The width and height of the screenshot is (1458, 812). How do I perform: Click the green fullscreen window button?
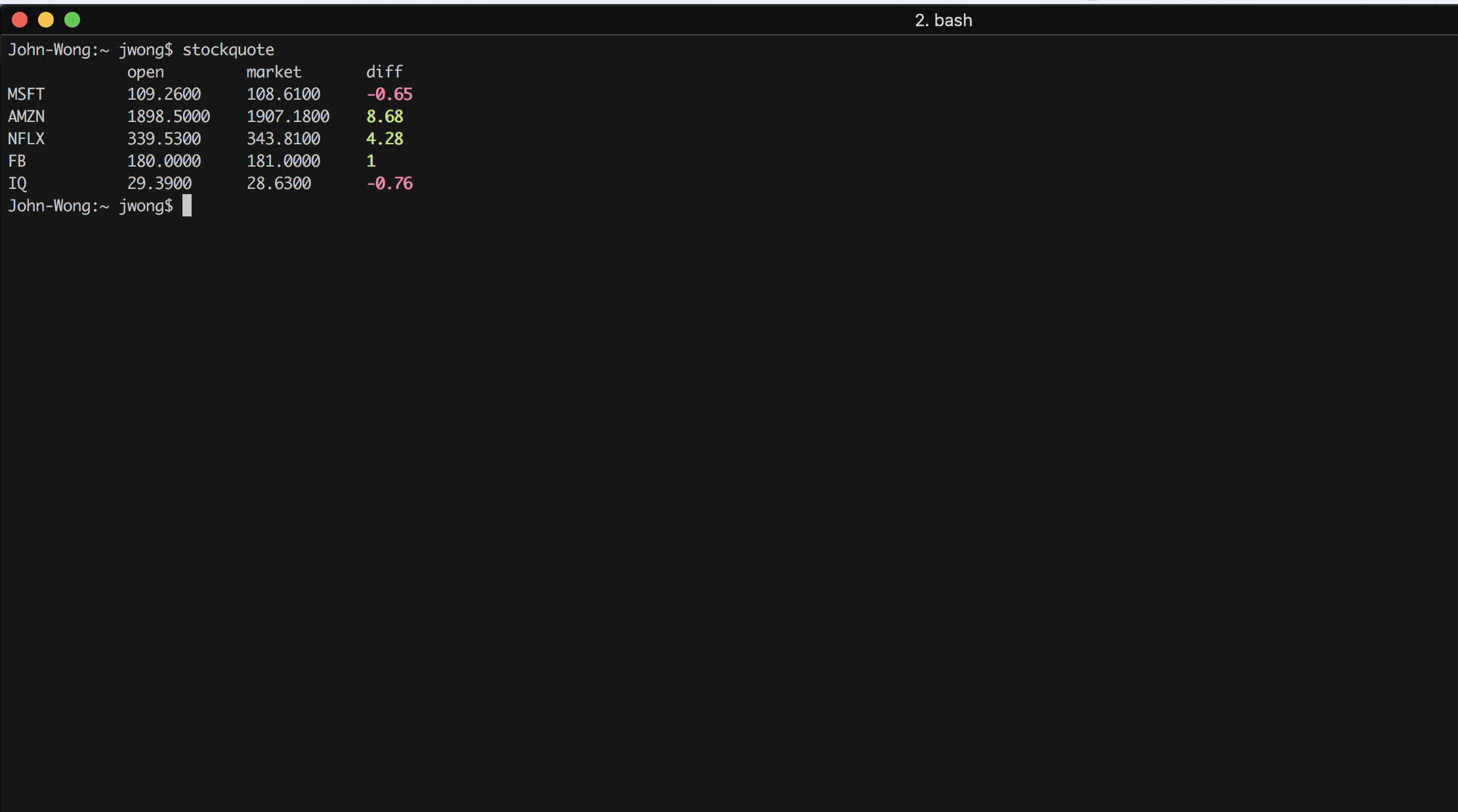pyautogui.click(x=72, y=20)
